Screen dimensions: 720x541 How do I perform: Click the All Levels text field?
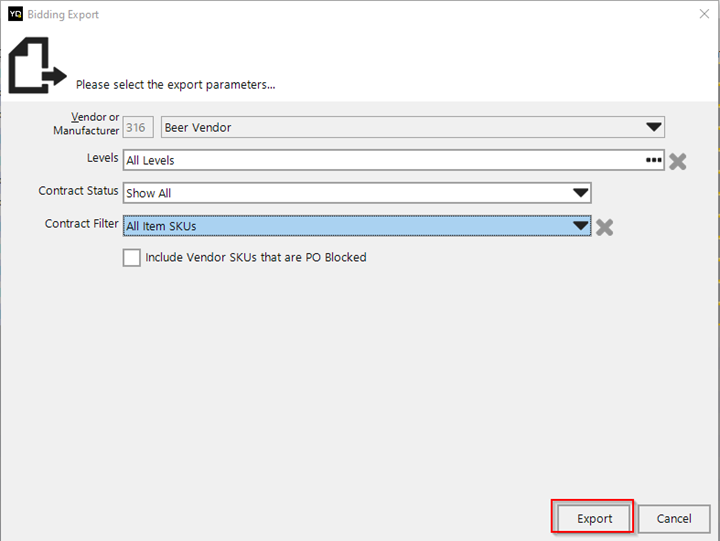pyautogui.click(x=394, y=160)
